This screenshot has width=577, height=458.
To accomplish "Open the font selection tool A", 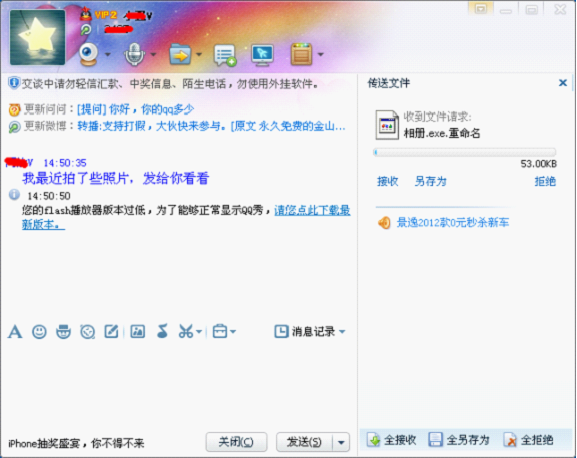I will coord(15,331).
